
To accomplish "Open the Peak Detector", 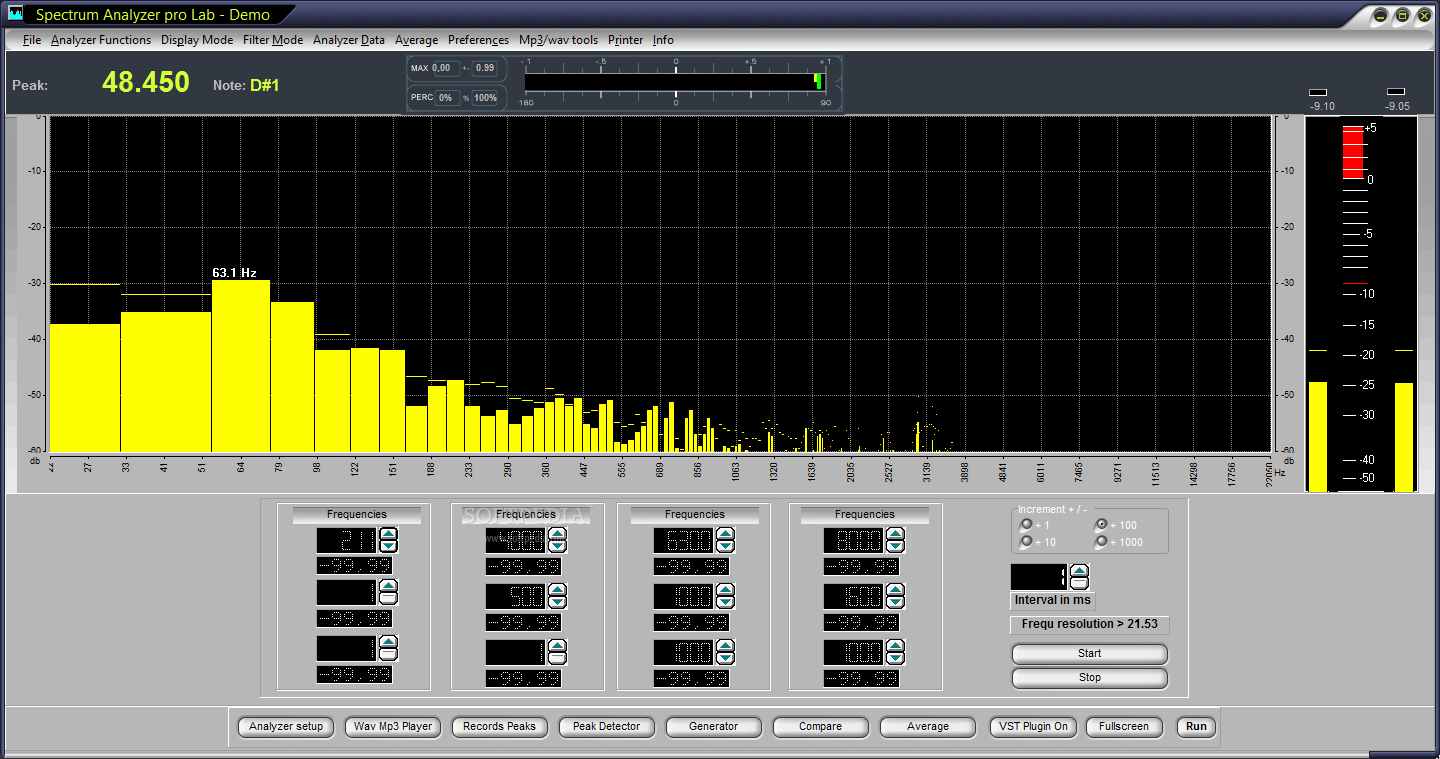I will [607, 727].
